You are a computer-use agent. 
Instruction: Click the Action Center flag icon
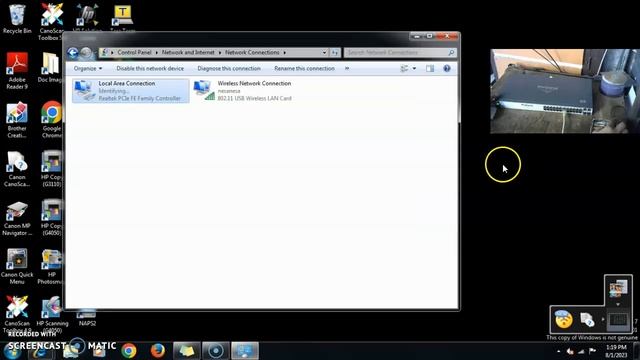[592, 351]
